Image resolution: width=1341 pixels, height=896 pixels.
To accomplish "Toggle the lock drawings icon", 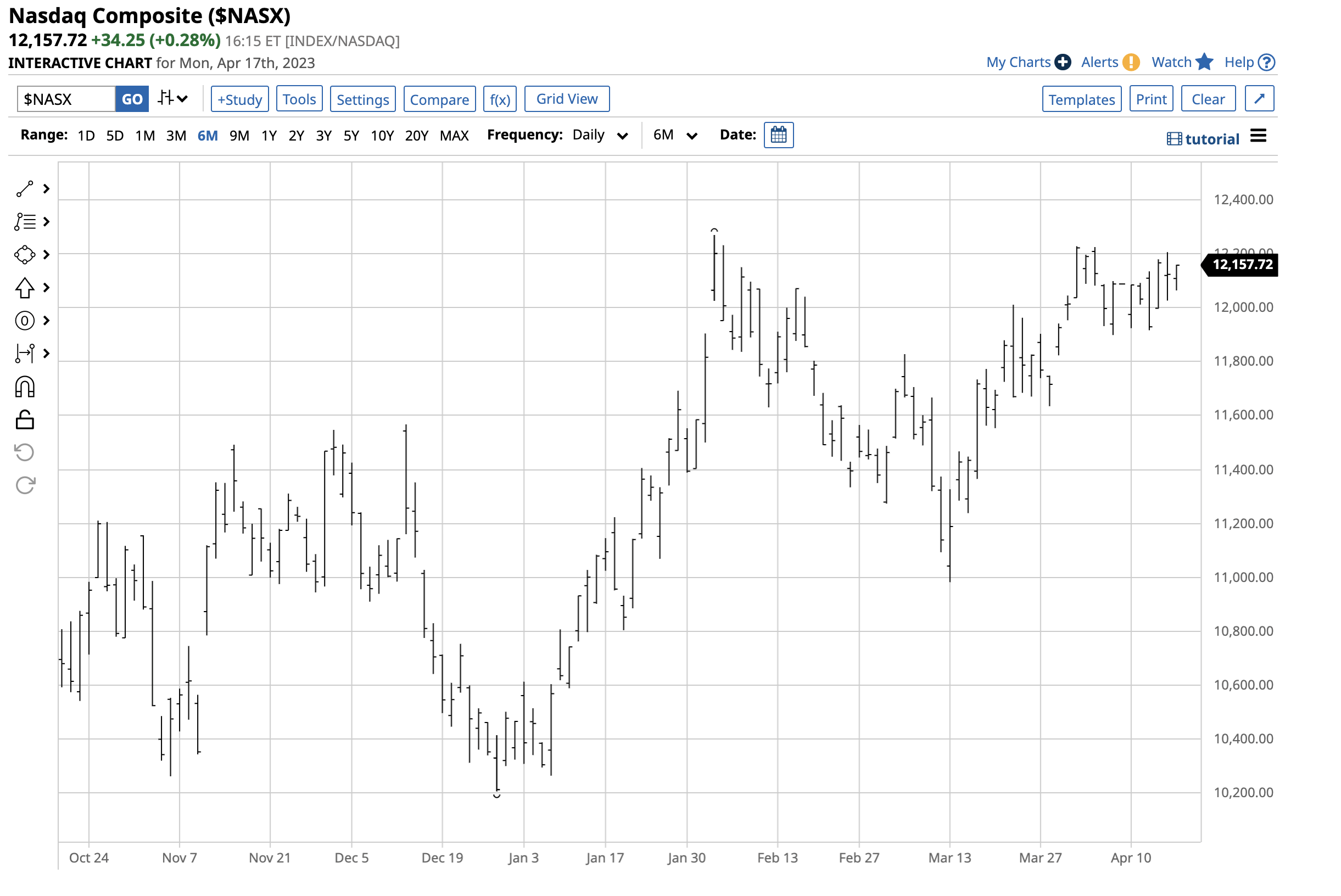I will [x=25, y=420].
